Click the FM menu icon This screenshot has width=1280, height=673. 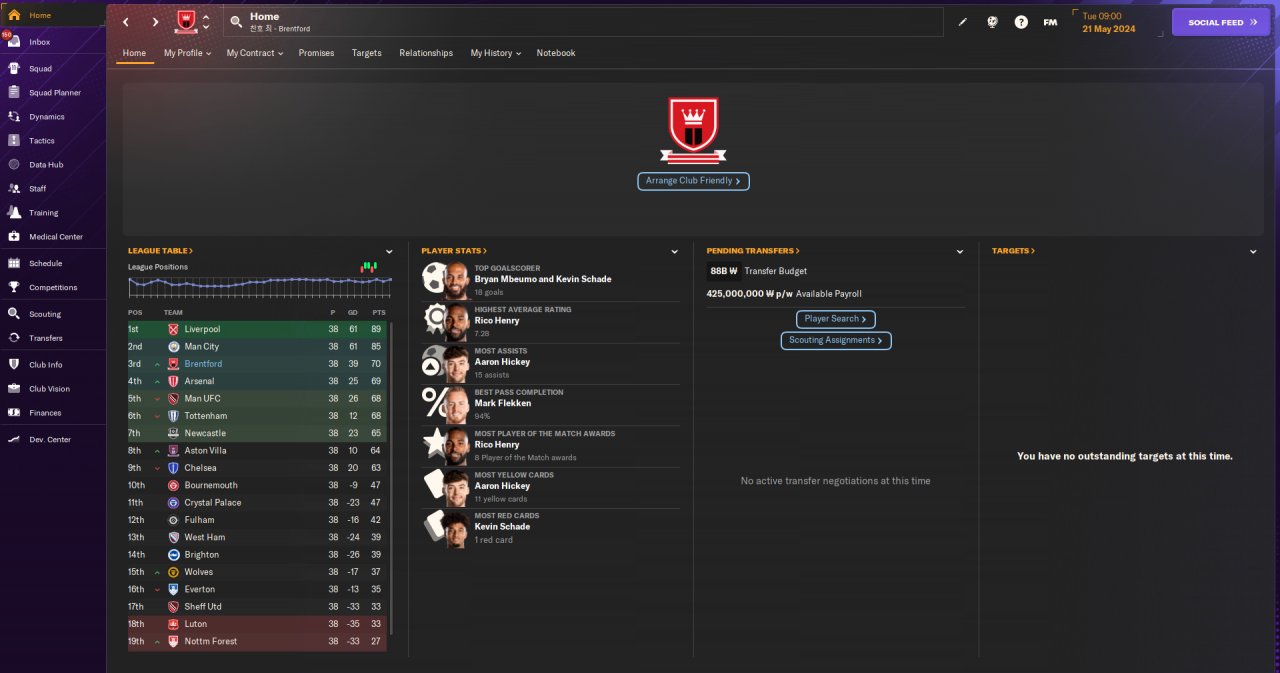coord(1050,22)
